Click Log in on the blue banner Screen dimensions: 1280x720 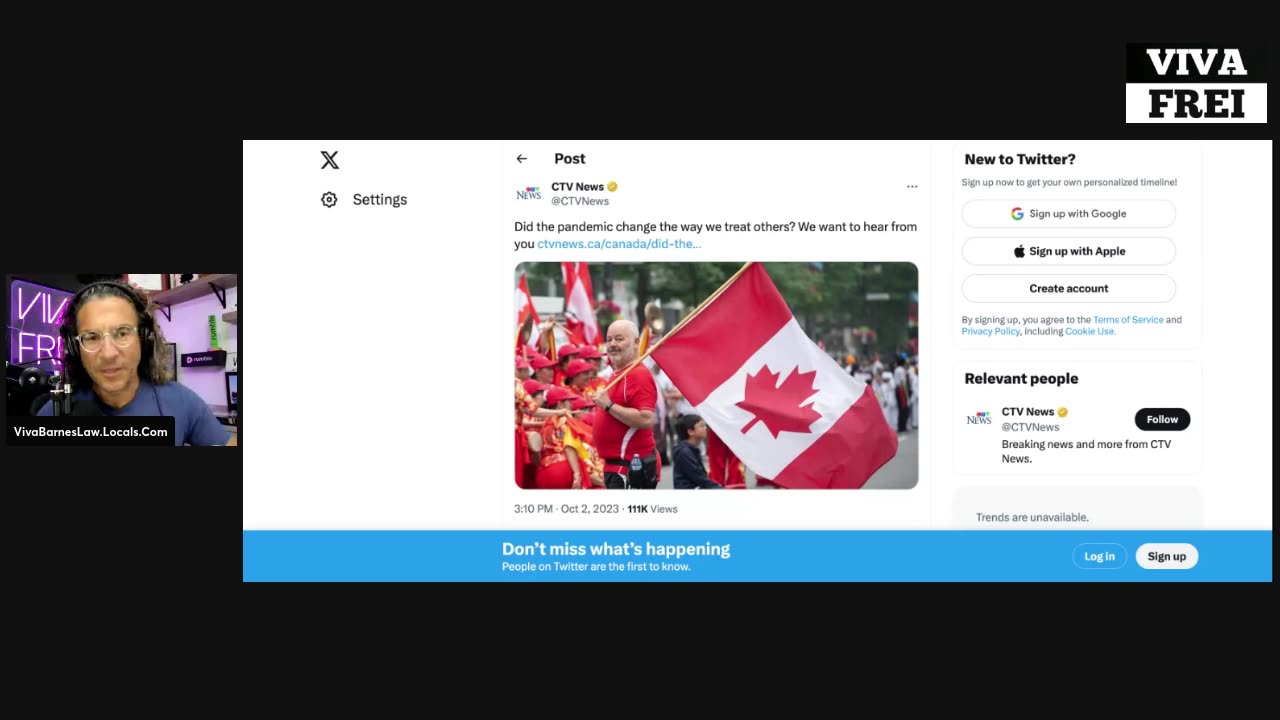pos(1099,557)
